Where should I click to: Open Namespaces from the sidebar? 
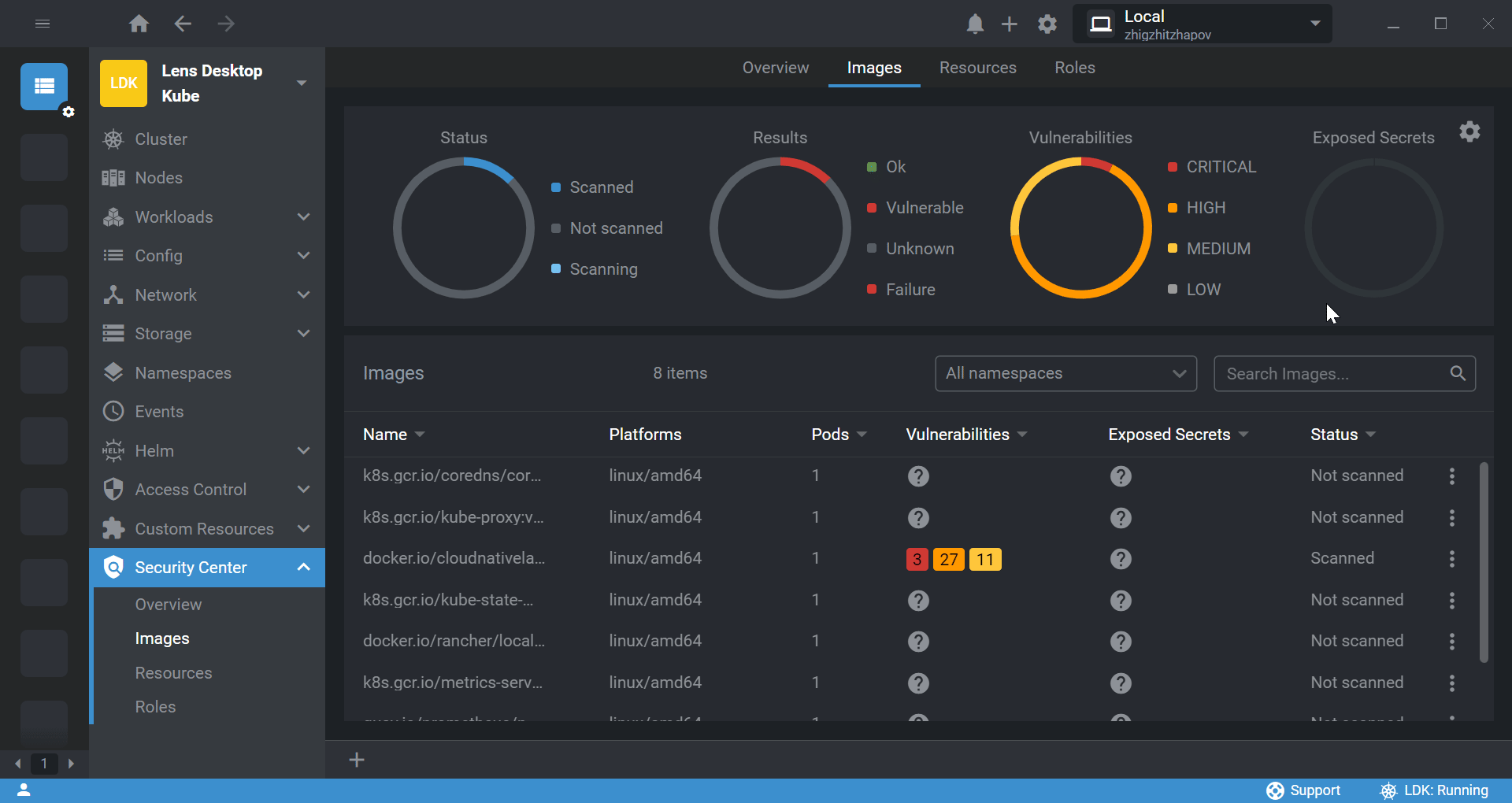click(113, 372)
